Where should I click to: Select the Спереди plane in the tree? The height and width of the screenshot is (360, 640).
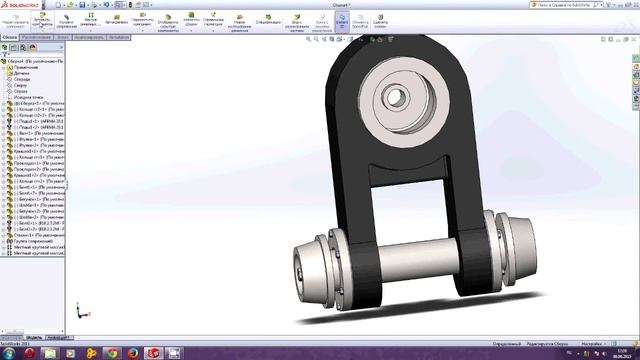tap(22, 80)
